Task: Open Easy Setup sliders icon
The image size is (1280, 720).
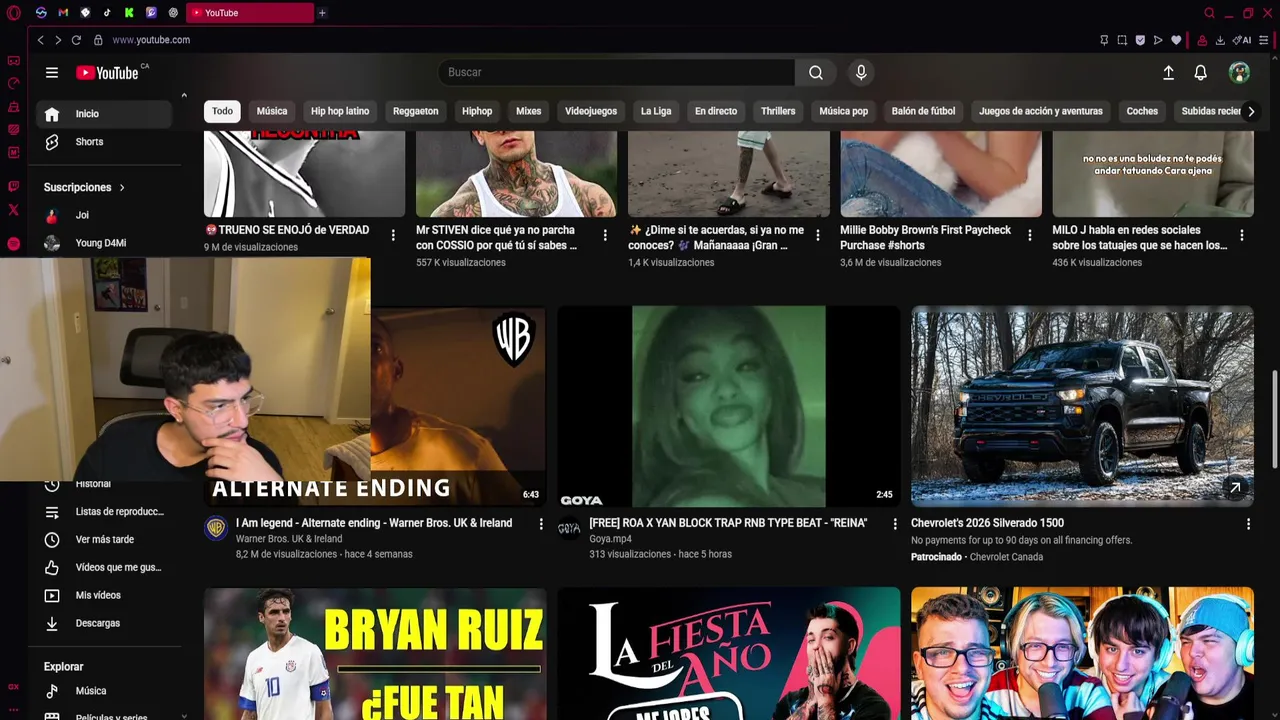Action: click(1264, 40)
